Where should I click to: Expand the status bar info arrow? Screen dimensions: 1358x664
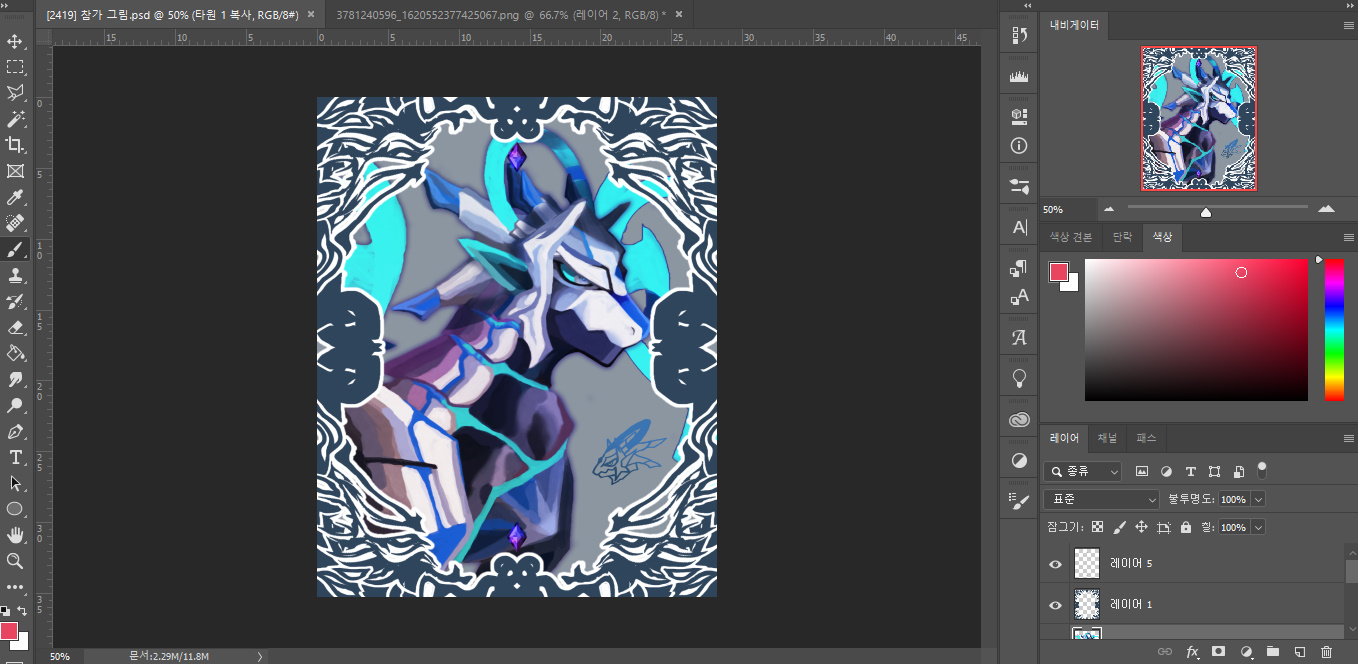260,657
